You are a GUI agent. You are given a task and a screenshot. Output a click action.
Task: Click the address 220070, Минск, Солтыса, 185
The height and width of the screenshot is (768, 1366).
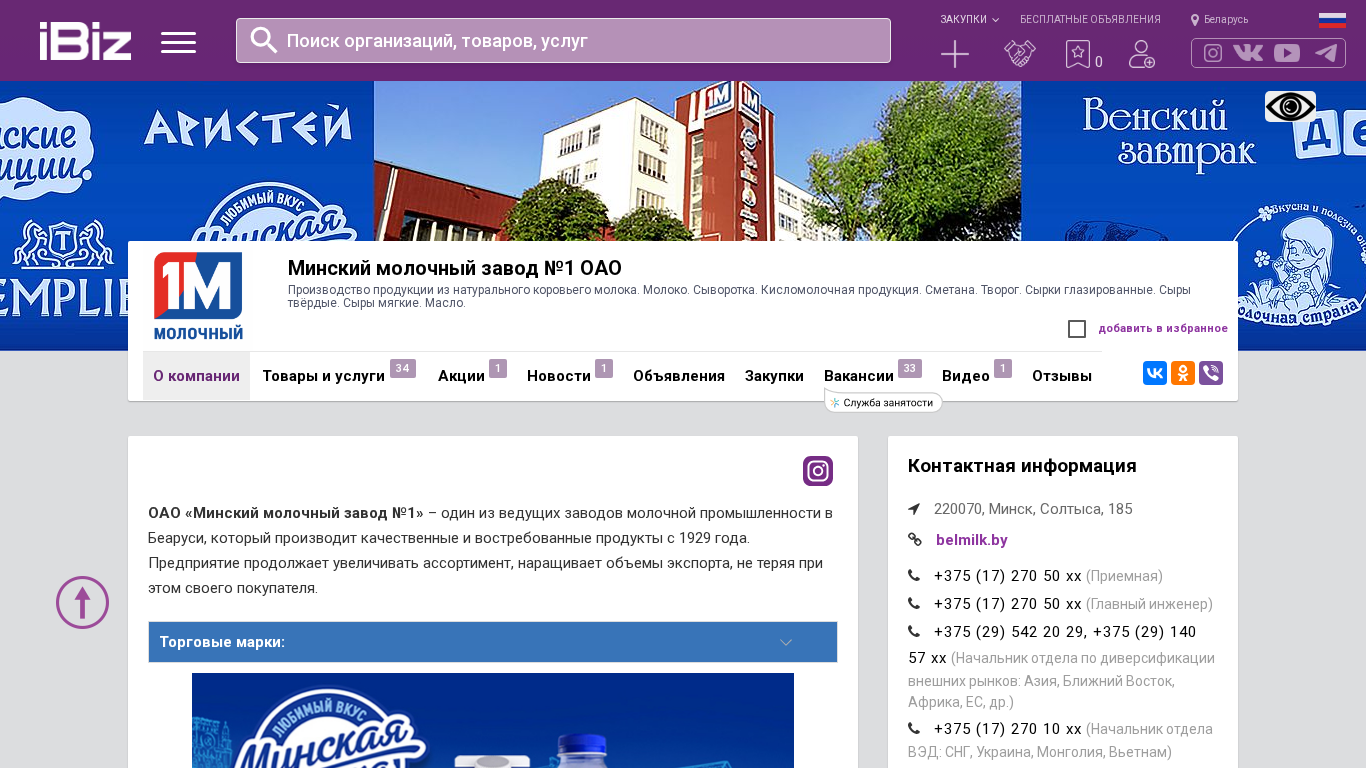(x=1033, y=509)
